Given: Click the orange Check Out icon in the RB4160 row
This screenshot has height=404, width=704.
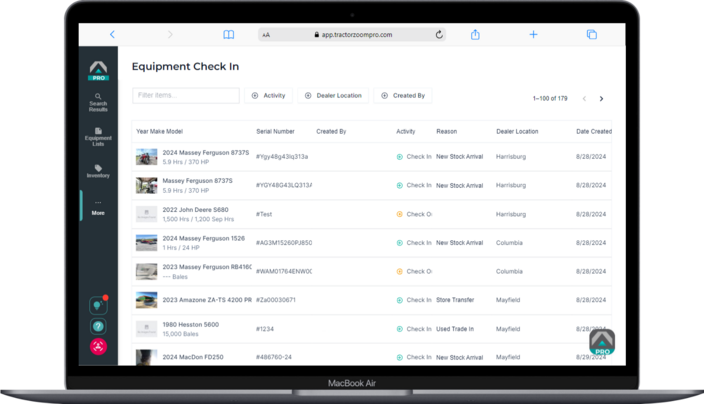Looking at the screenshot, I should (x=400, y=272).
